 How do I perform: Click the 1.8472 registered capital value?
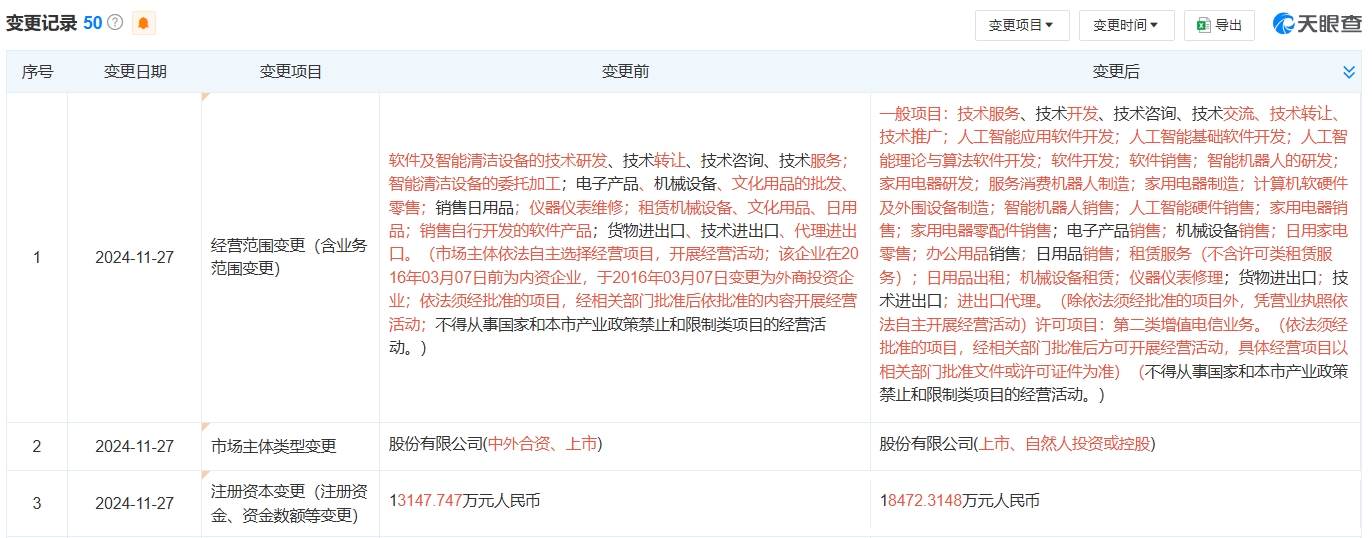pyautogui.click(x=959, y=501)
